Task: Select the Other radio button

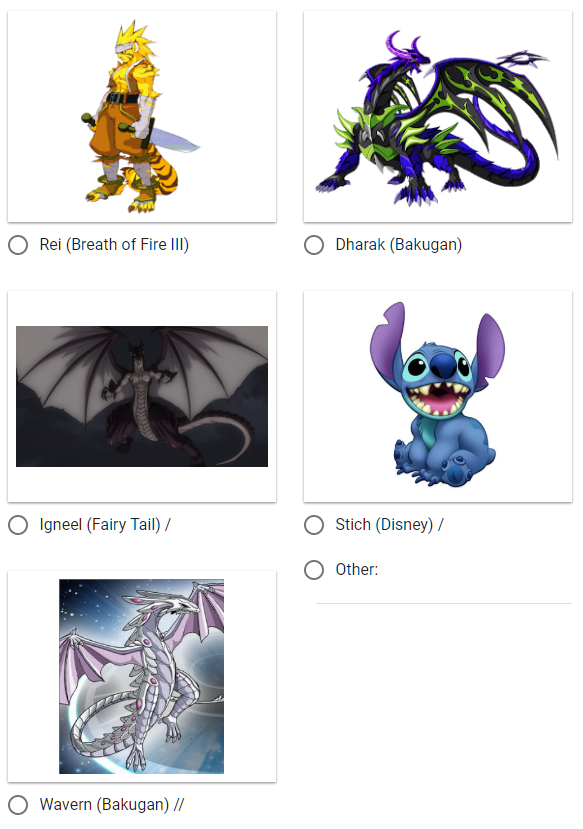Action: point(314,570)
